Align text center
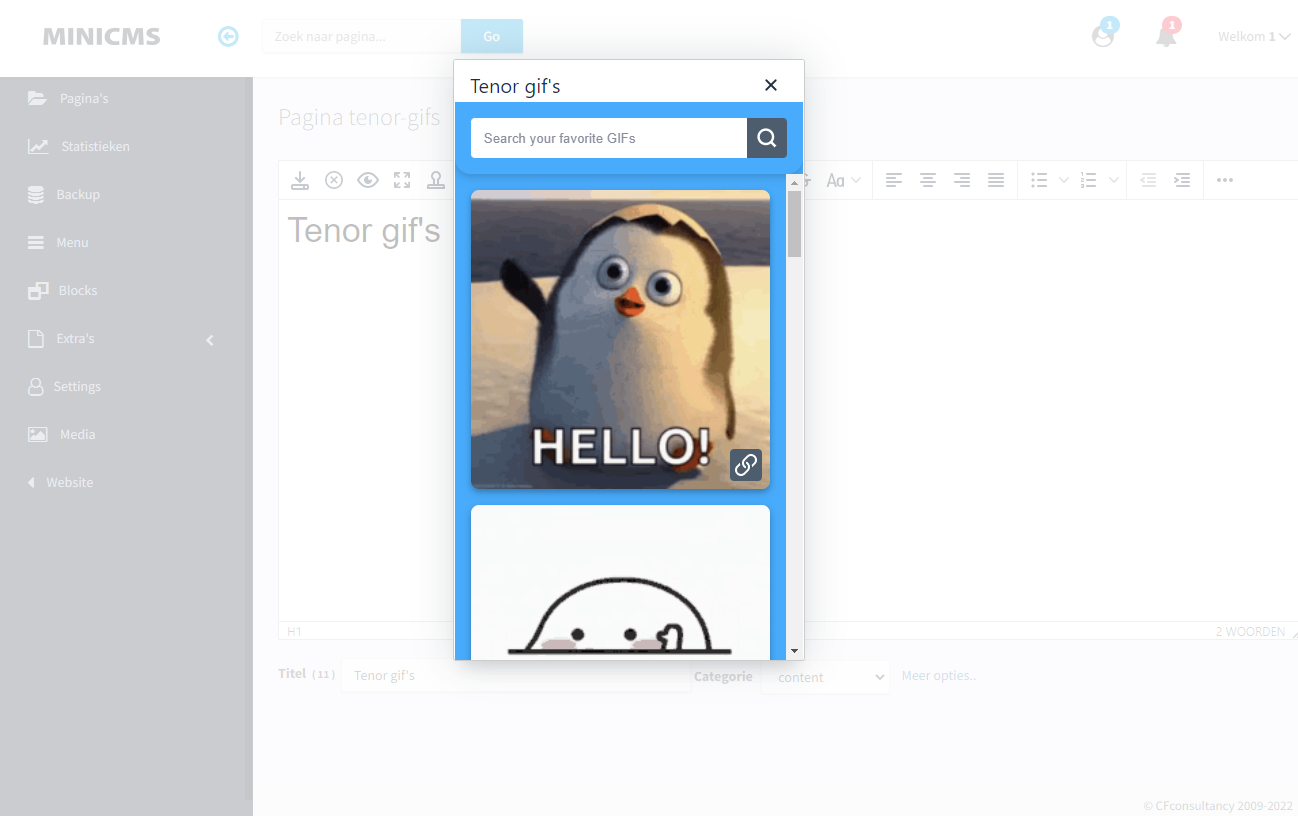Screen dimensions: 1298x816 [x=928, y=180]
